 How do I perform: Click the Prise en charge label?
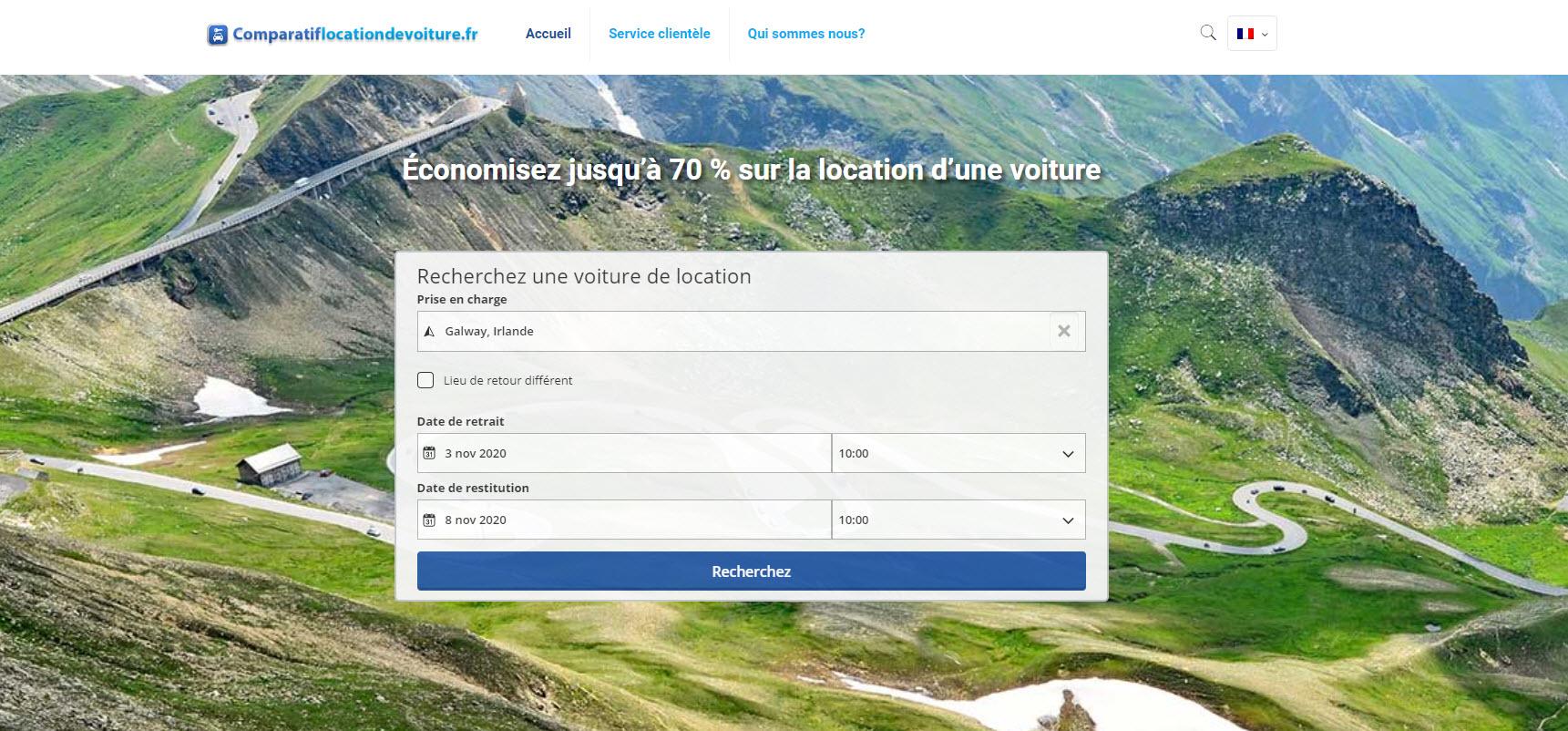click(462, 299)
